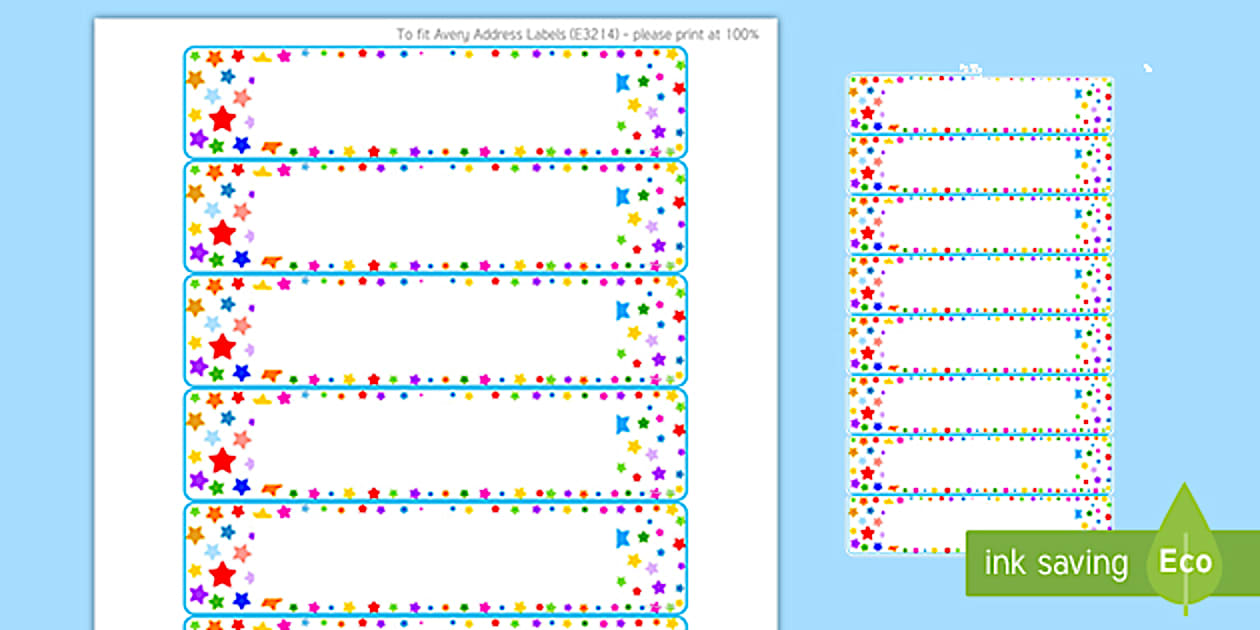This screenshot has height=630, width=1260.
Task: Click the blue ribbon star in the label corner
Action: 622,81
